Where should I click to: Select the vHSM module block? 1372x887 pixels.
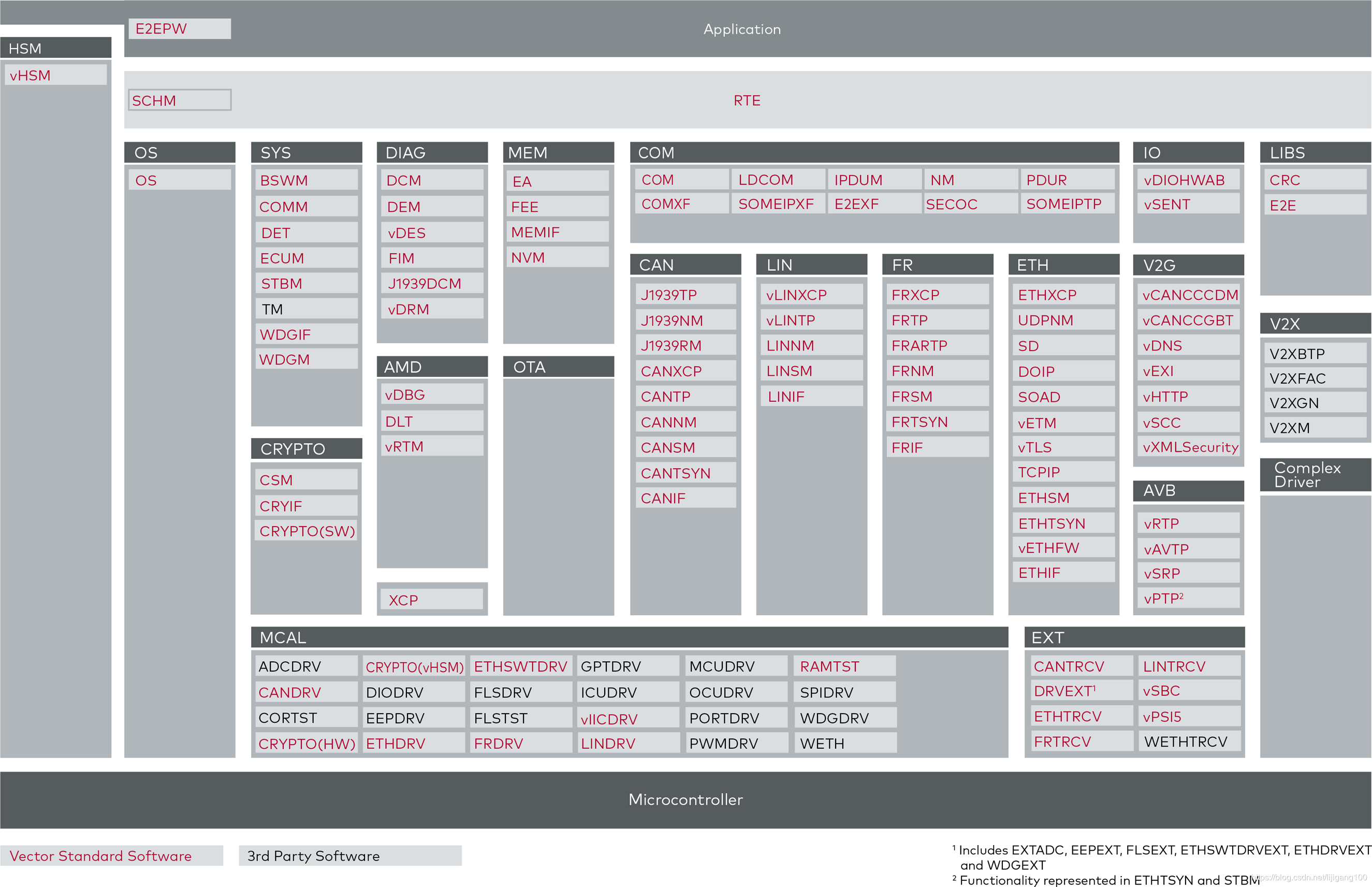click(55, 75)
